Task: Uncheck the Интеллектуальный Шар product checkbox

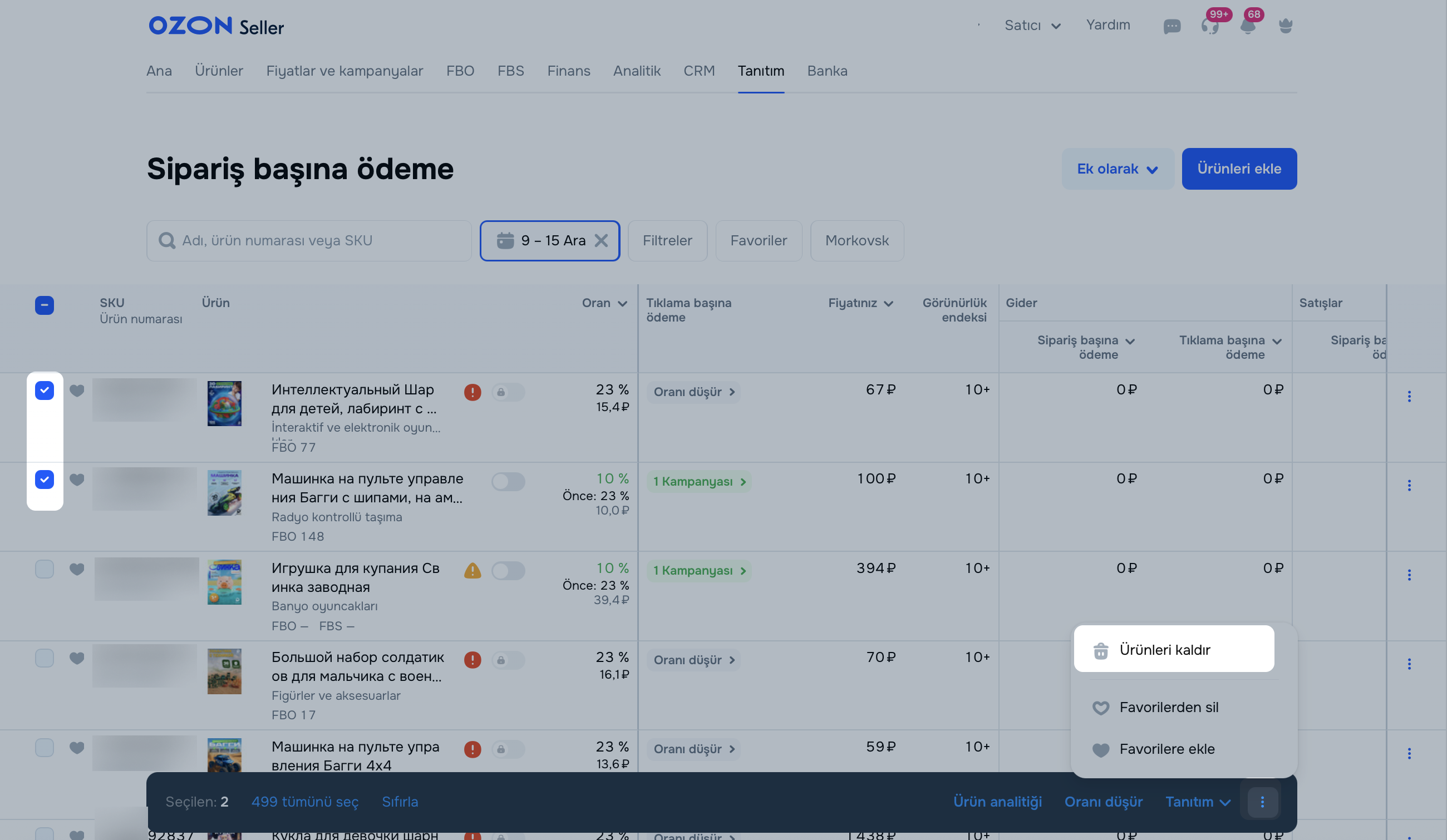Action: coord(44,391)
